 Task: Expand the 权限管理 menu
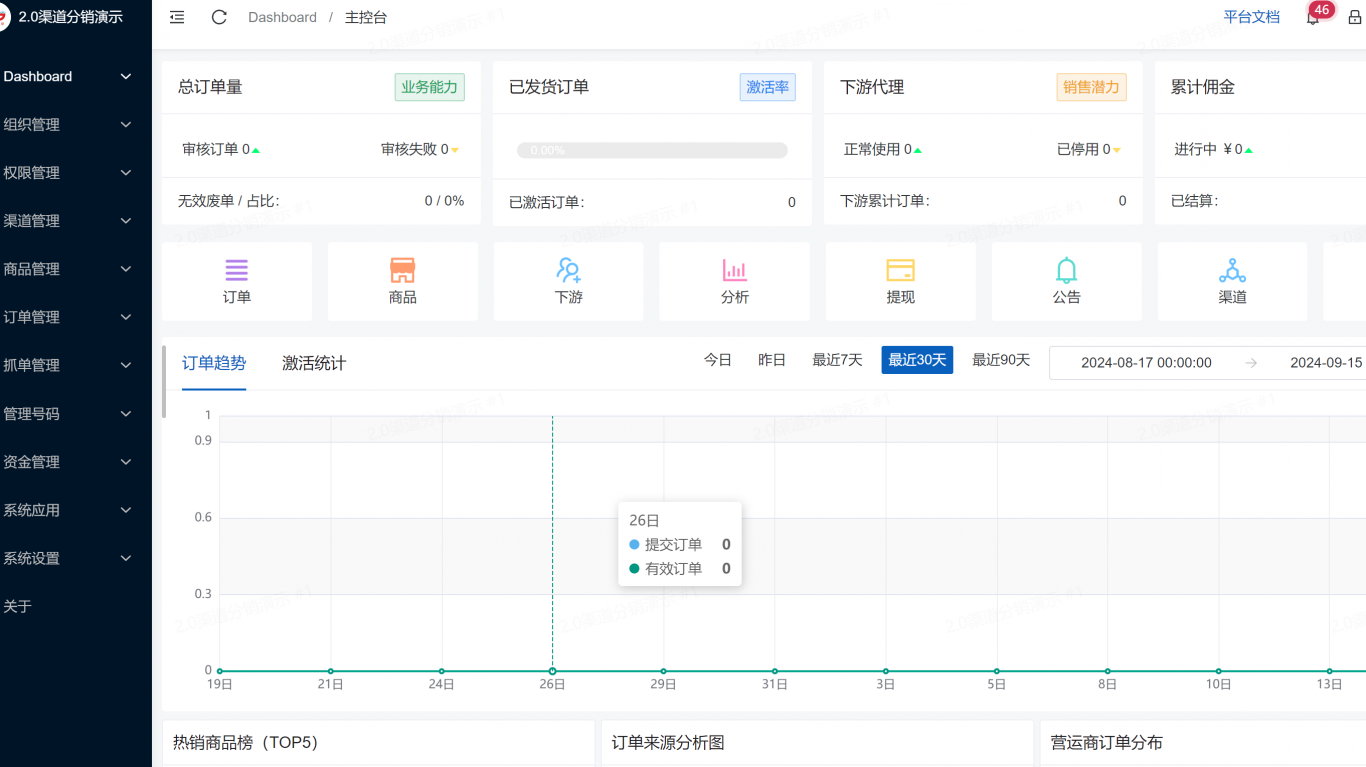pyautogui.click(x=76, y=173)
